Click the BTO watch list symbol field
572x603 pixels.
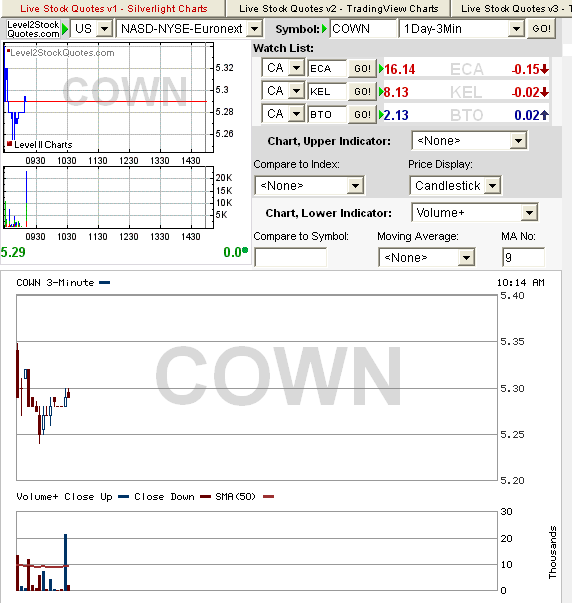327,115
